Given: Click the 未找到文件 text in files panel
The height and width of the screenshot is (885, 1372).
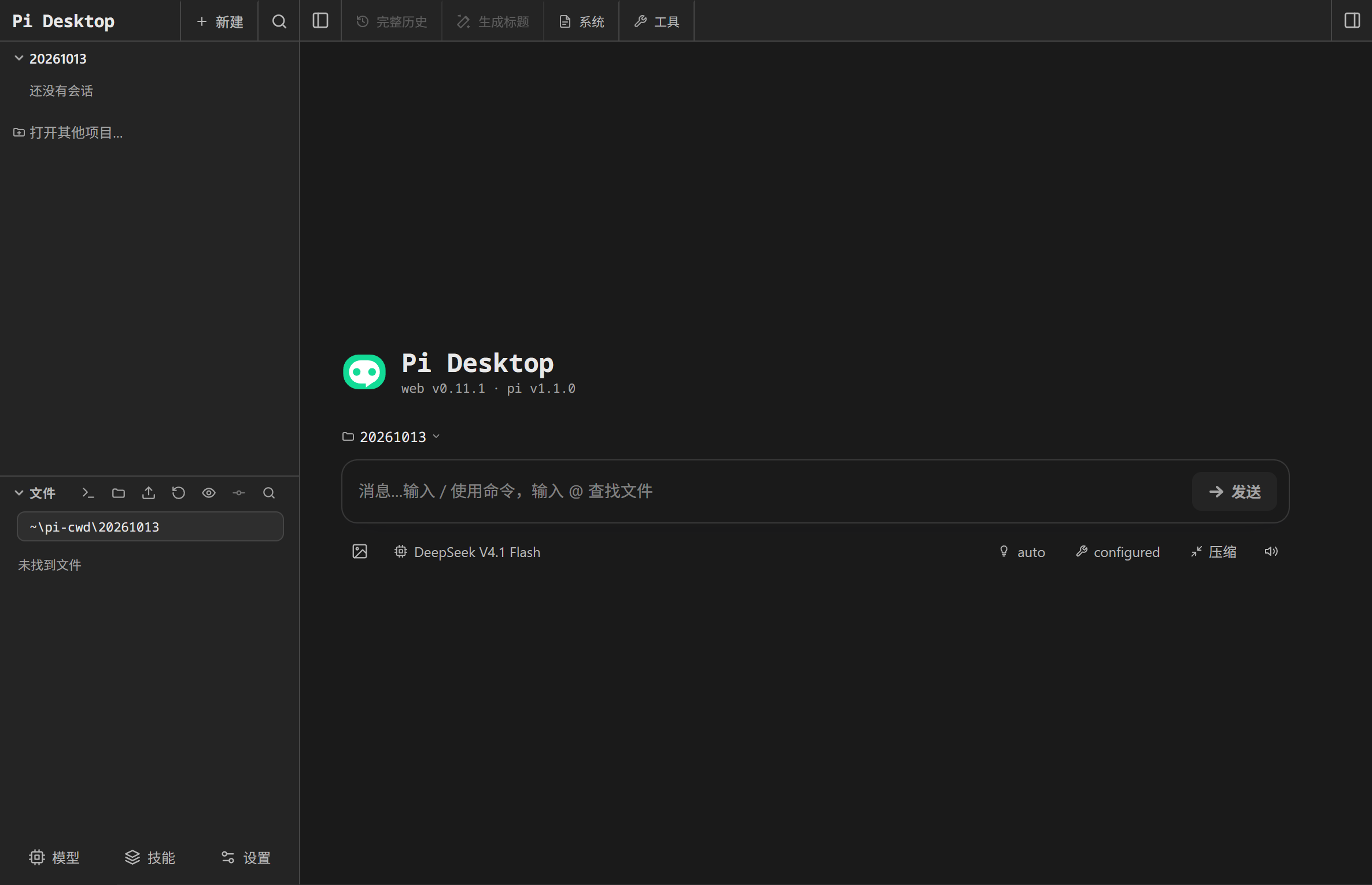Looking at the screenshot, I should coord(50,565).
